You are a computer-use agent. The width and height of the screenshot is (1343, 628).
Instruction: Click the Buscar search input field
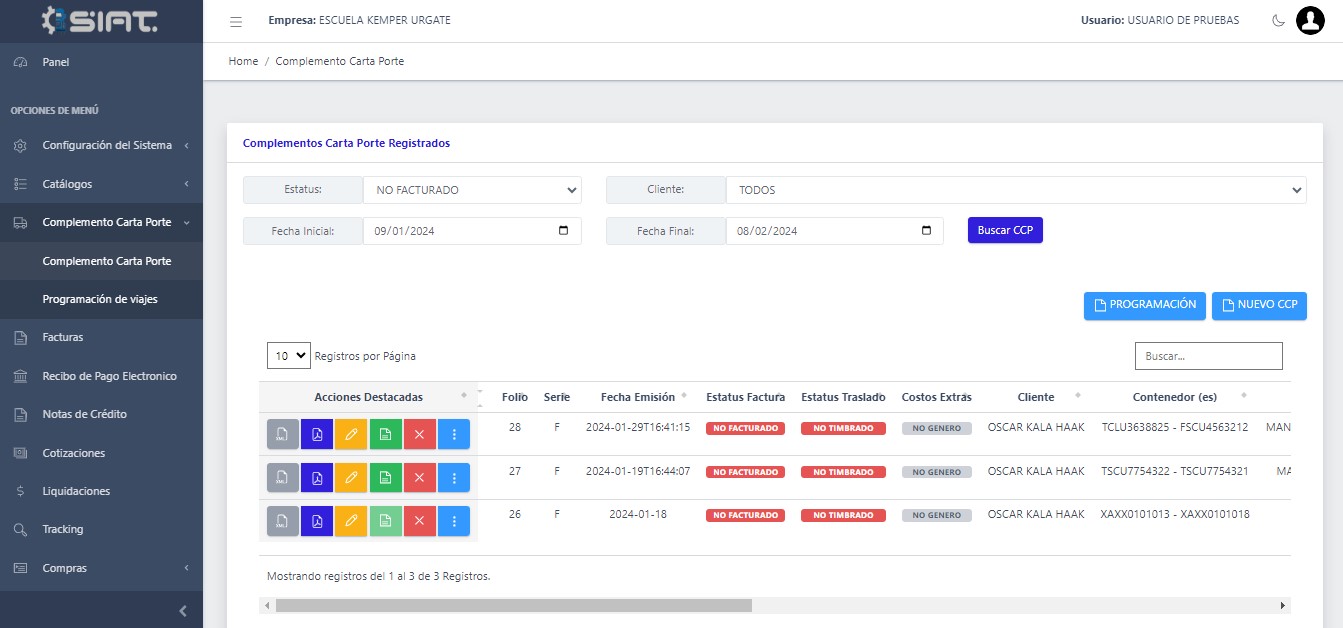coord(1208,356)
